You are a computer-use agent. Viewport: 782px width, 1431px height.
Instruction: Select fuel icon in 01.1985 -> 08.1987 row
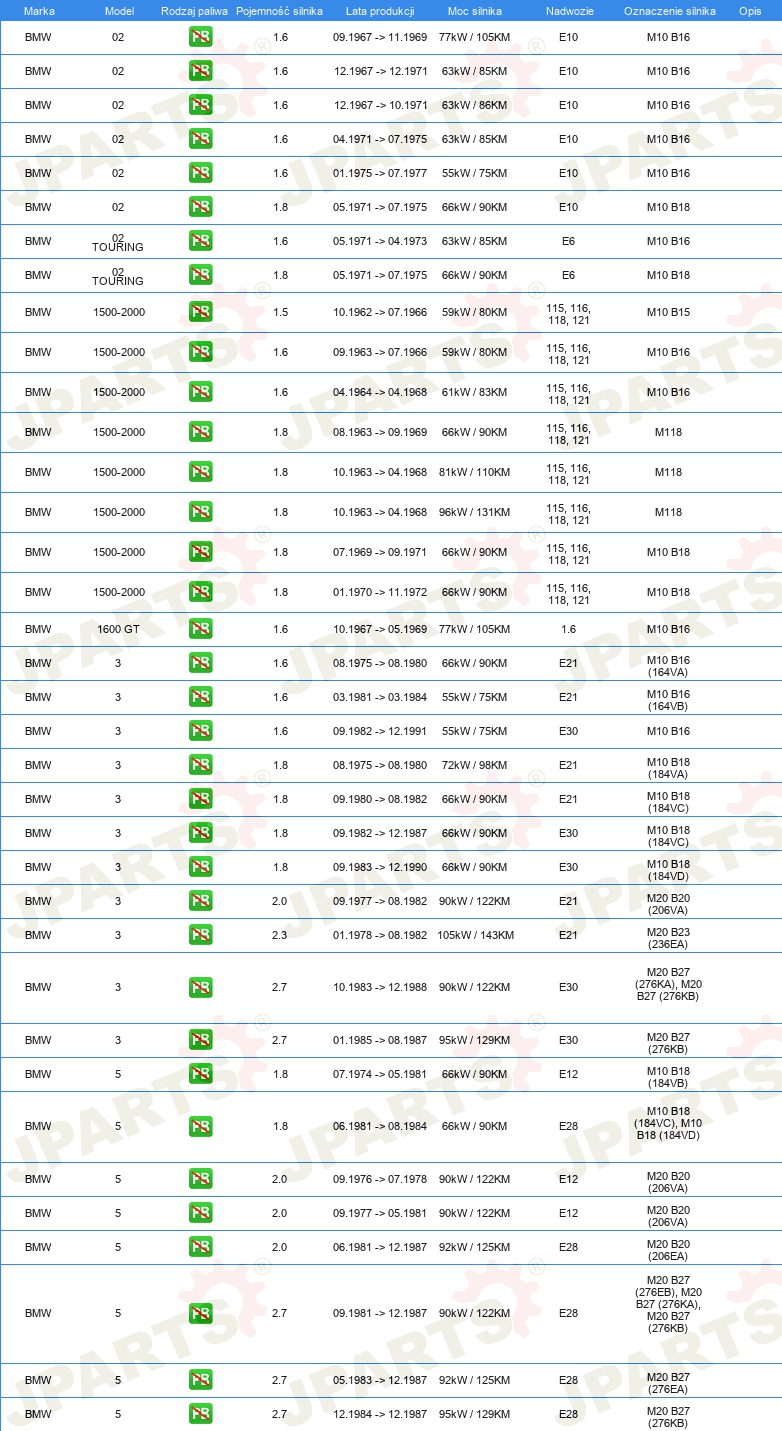click(200, 1040)
